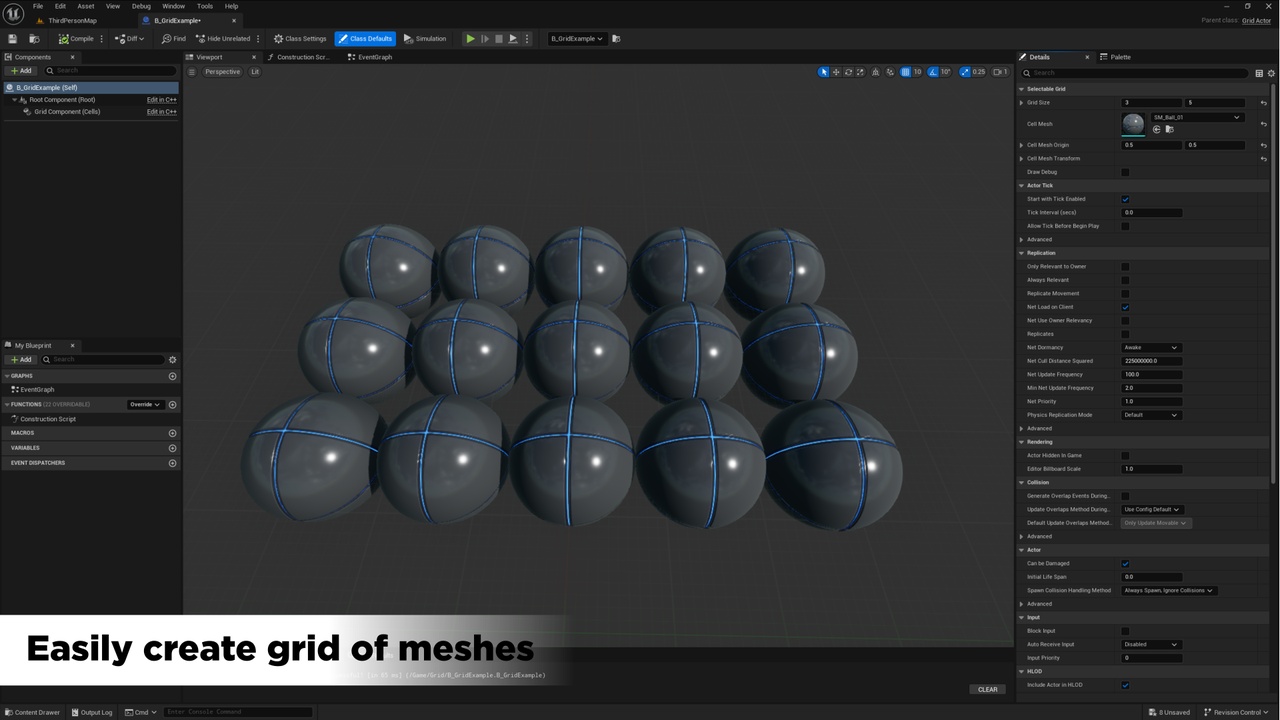Add new macro with the plus icon

pos(172,433)
